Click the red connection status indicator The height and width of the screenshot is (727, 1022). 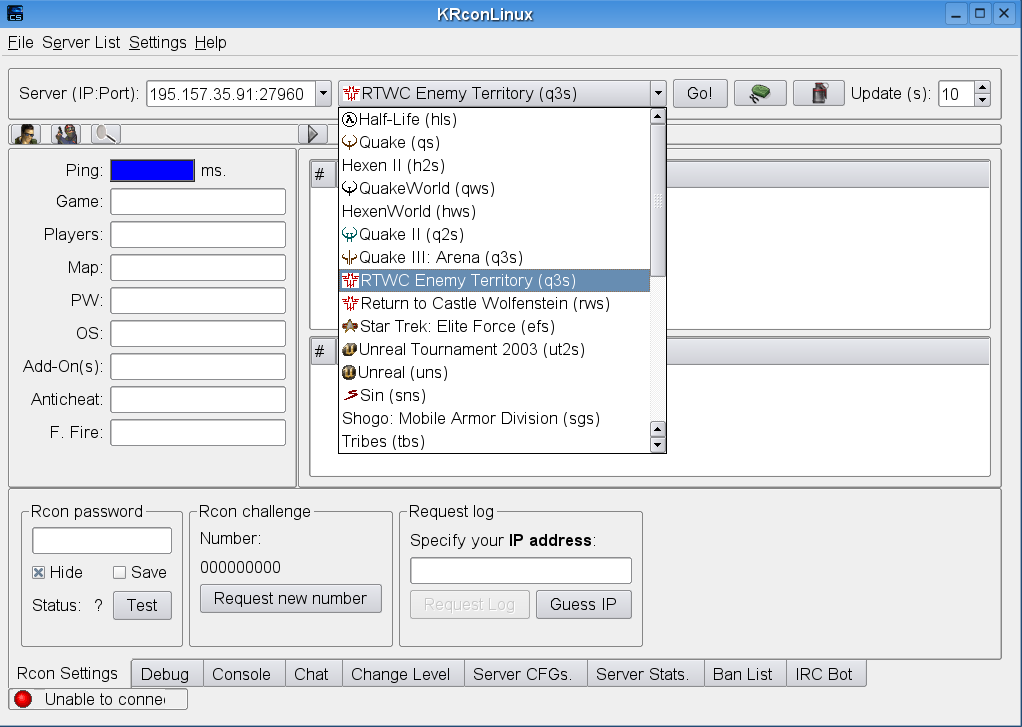(23, 699)
